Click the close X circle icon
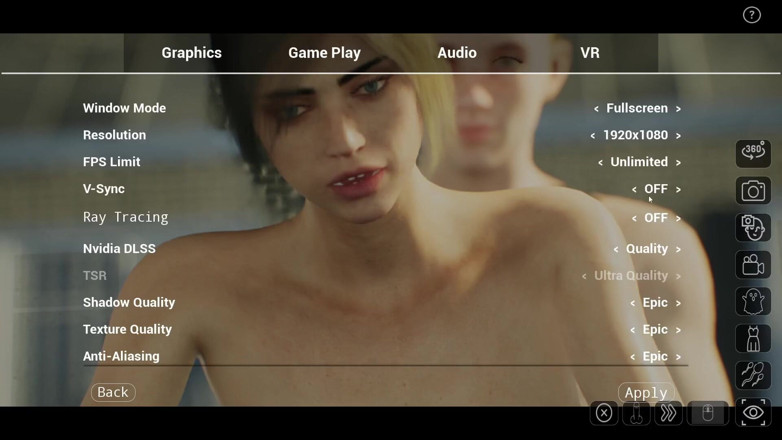 (604, 413)
